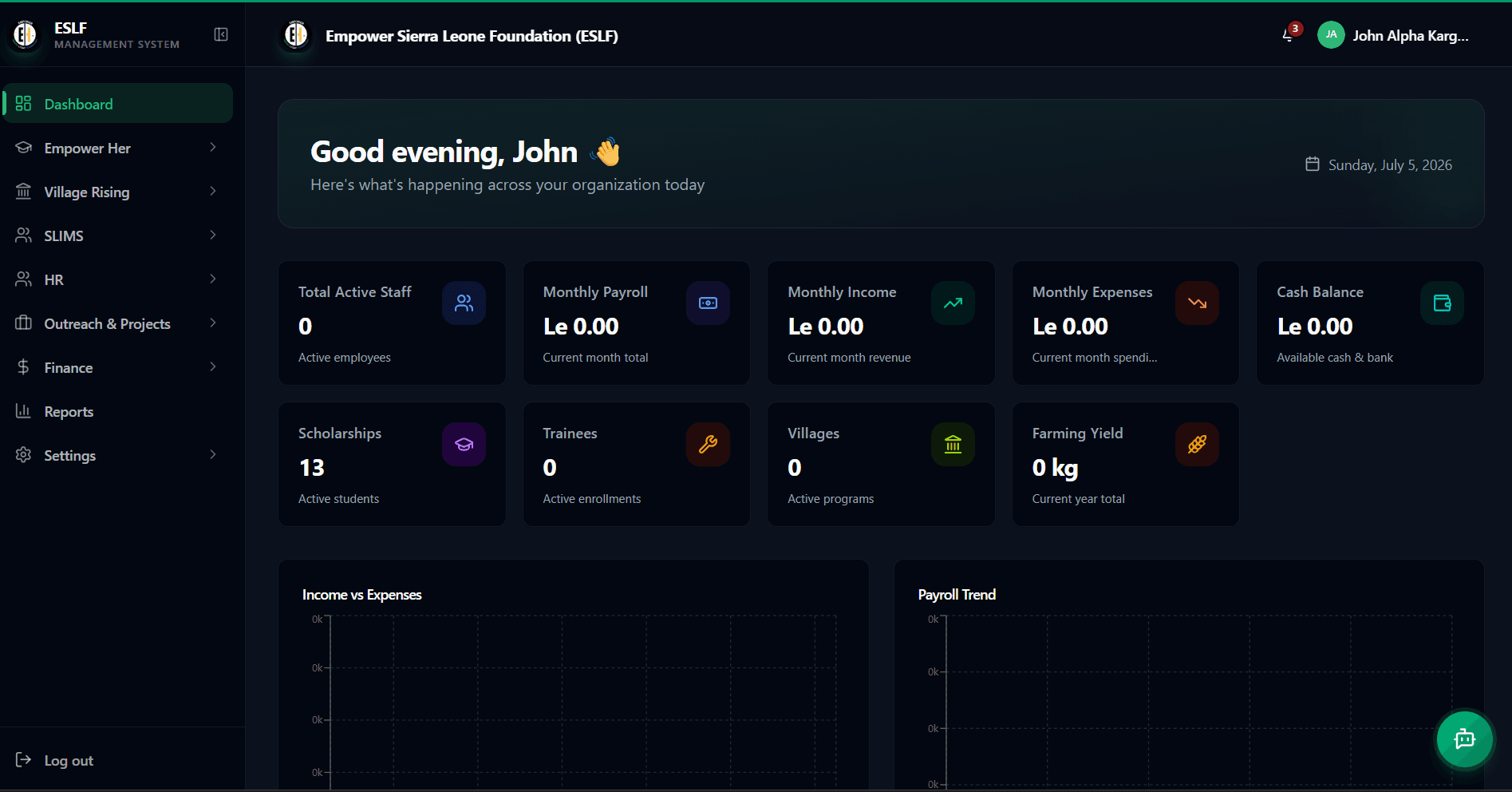Click the Monthly Income trending-up icon
This screenshot has height=792, width=1512.
click(953, 303)
